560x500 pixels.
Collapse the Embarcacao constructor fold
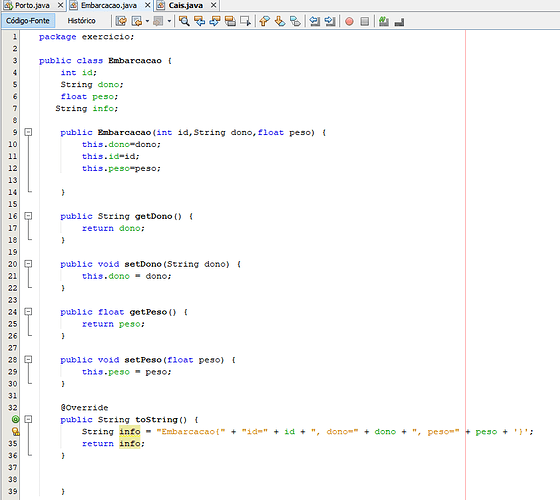click(x=28, y=132)
